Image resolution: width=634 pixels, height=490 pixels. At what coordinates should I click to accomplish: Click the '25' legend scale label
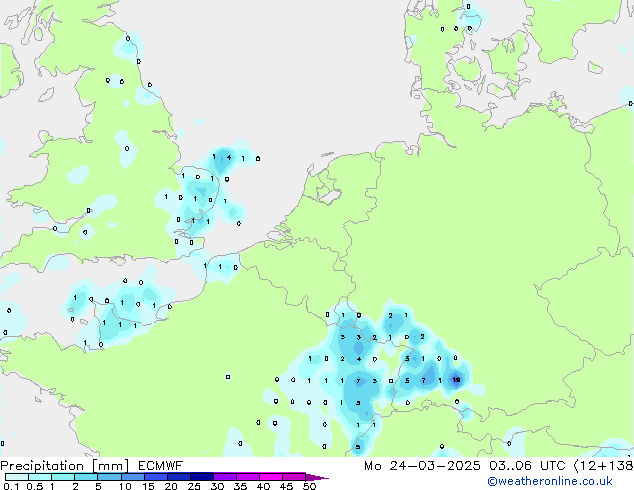point(194,486)
